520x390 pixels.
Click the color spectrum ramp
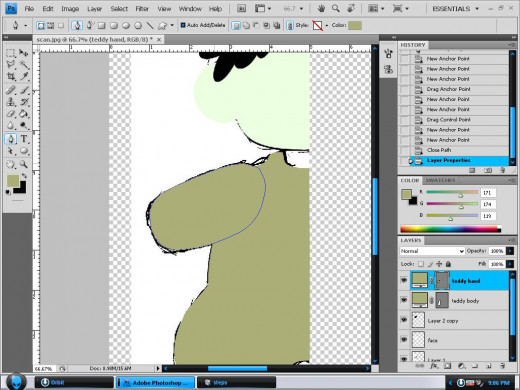(x=450, y=229)
